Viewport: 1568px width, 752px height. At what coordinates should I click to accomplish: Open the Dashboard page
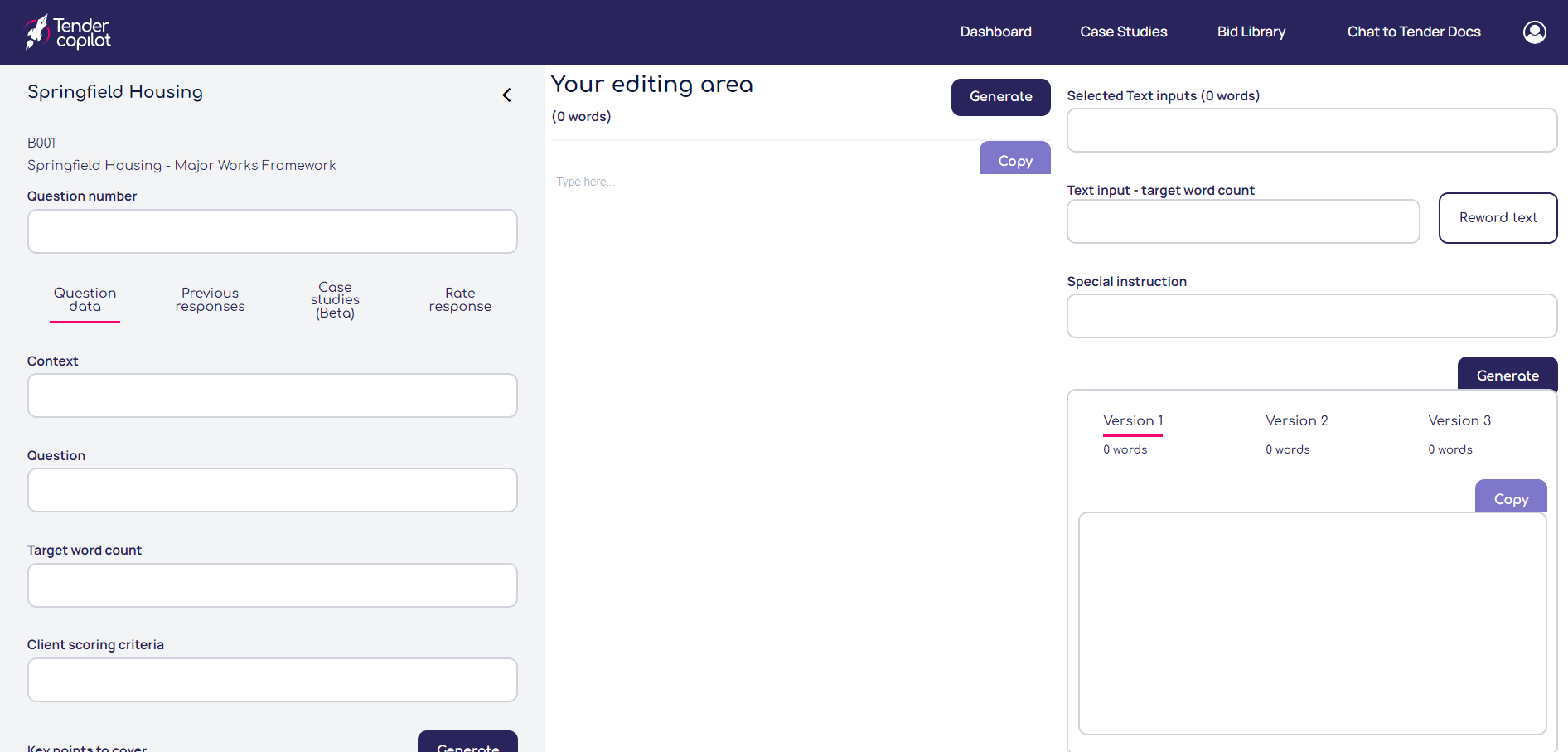995,32
